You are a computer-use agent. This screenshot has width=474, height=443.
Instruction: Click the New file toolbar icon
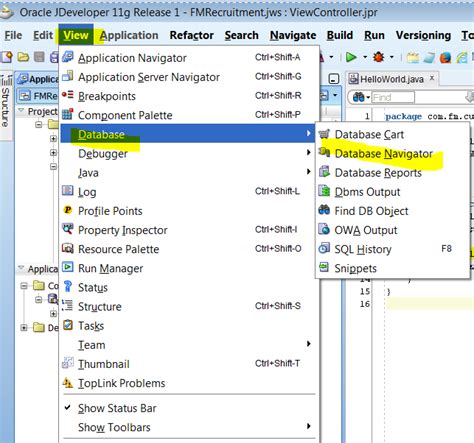(x=7, y=57)
